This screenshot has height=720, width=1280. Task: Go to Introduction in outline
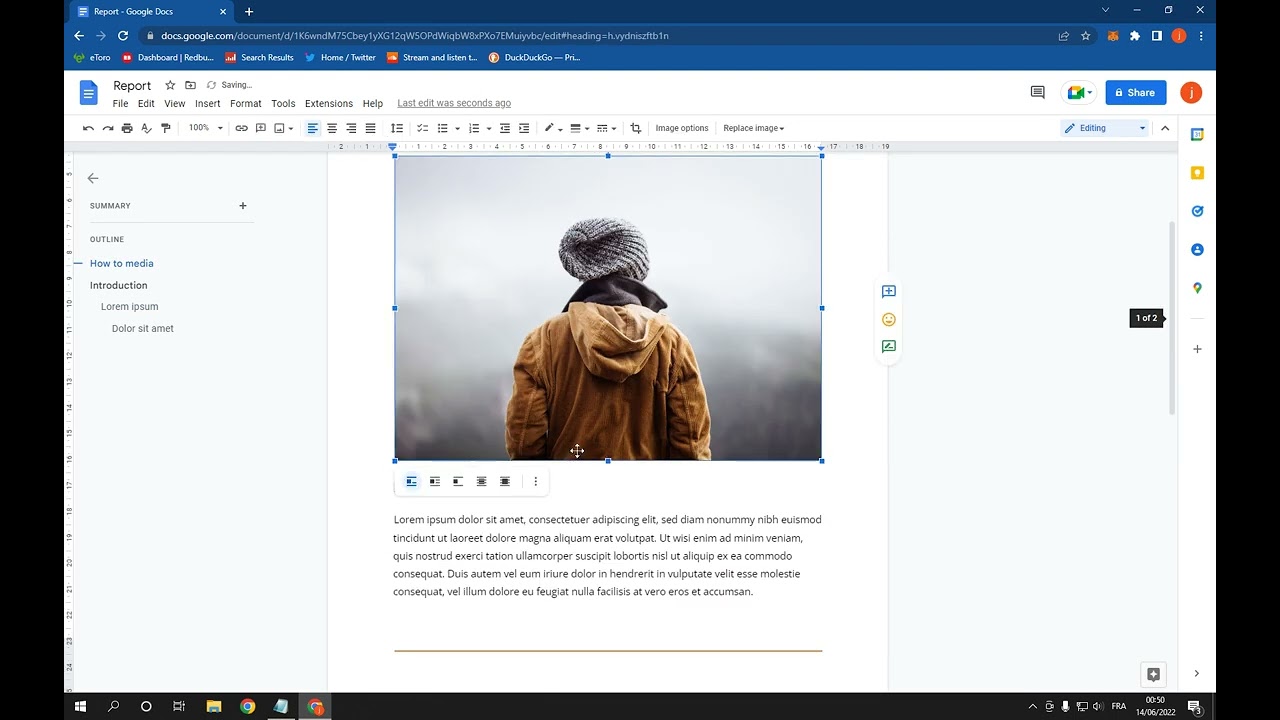click(118, 285)
